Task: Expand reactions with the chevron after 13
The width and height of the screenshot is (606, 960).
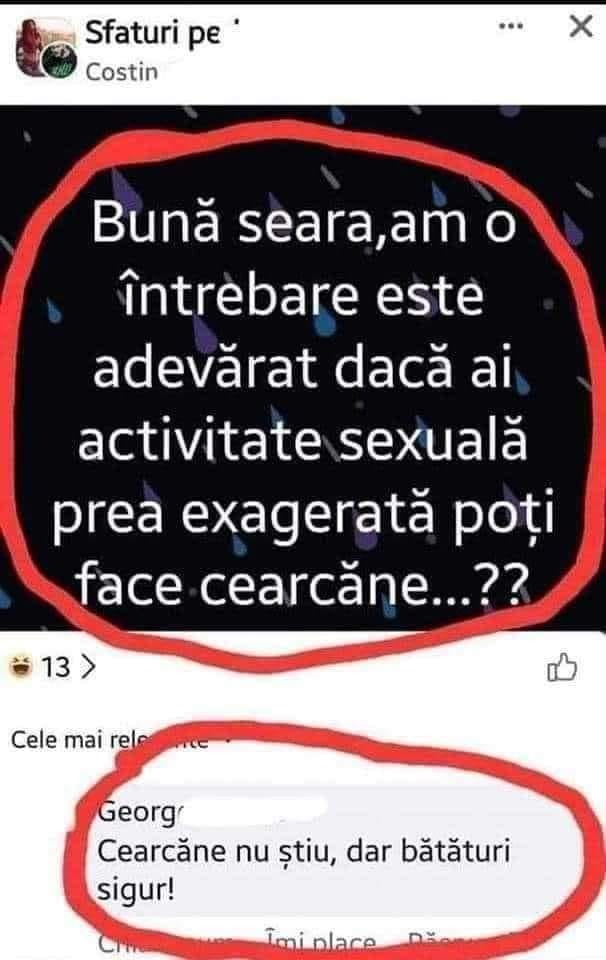Action: pyautogui.click(x=89, y=667)
